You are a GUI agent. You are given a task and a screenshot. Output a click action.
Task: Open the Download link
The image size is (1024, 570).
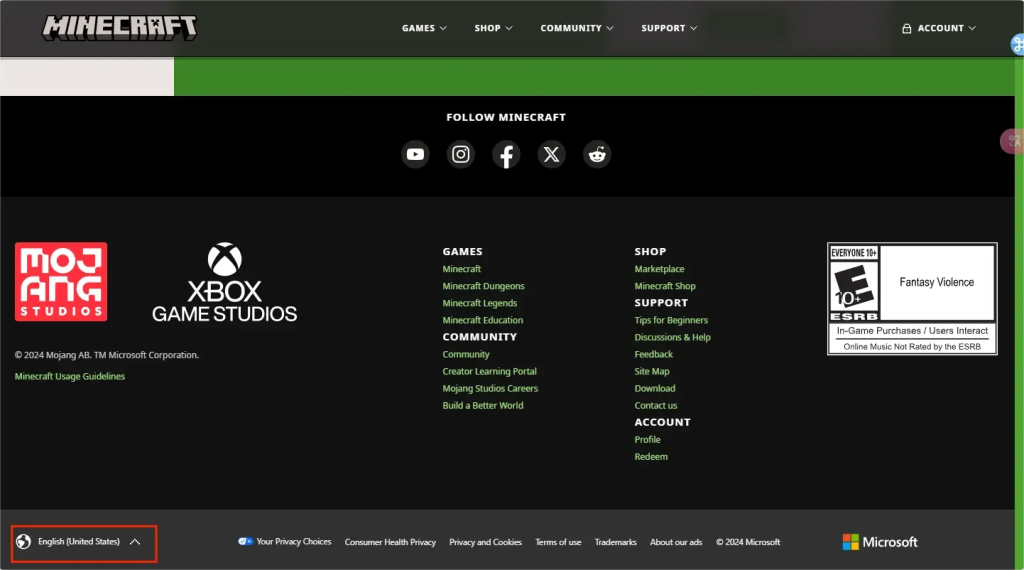click(x=655, y=388)
